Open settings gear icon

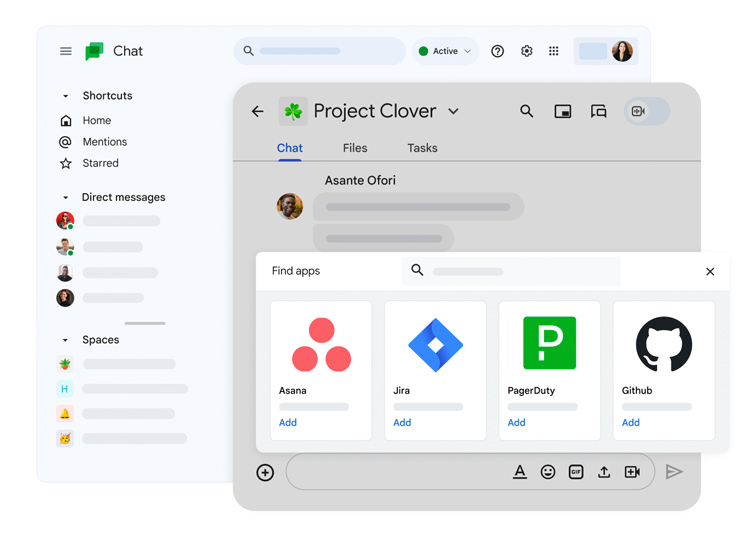click(x=527, y=51)
